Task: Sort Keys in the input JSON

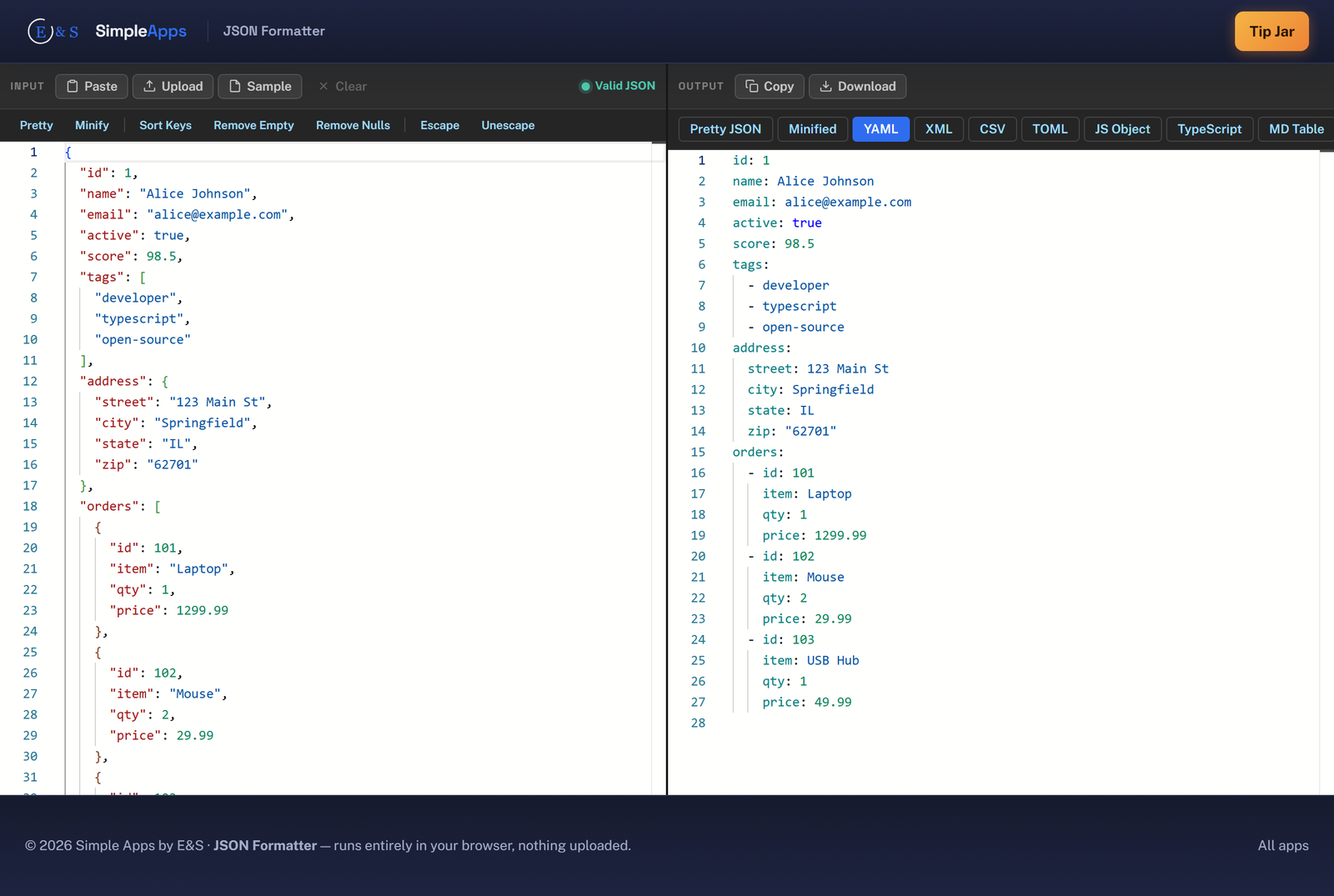Action: coord(165,125)
